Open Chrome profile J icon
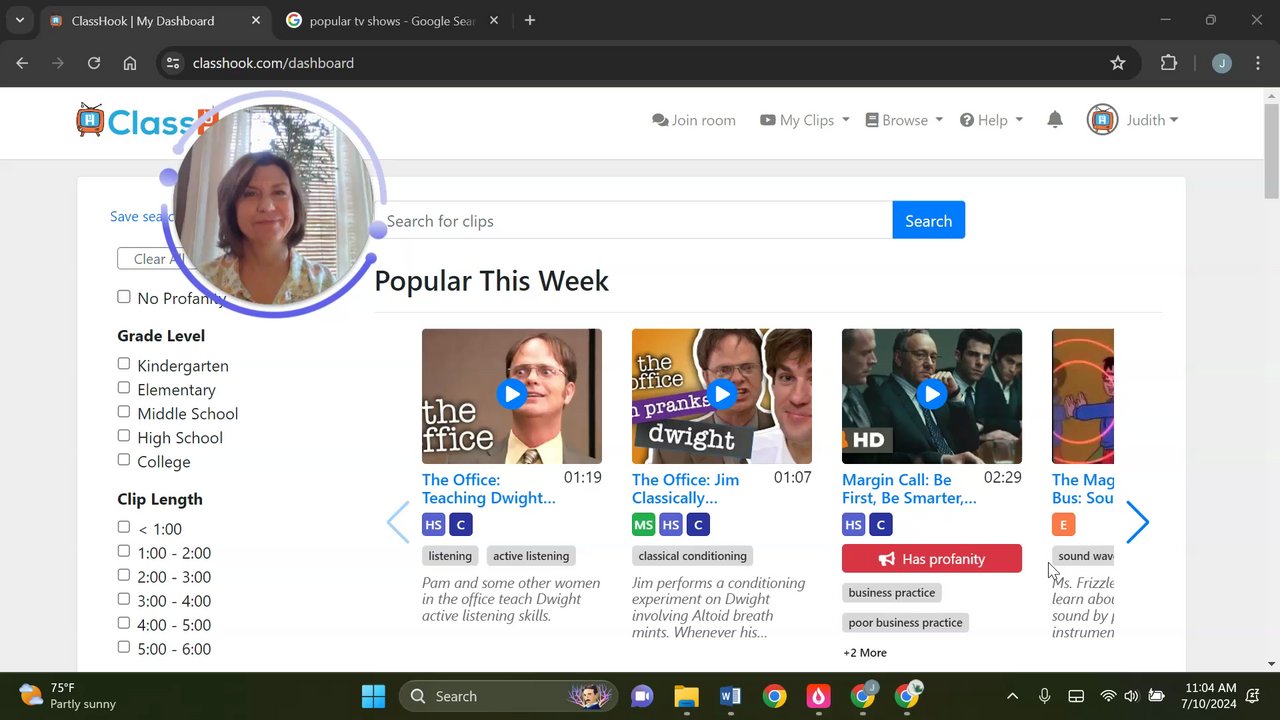This screenshot has height=720, width=1280. [1221, 63]
